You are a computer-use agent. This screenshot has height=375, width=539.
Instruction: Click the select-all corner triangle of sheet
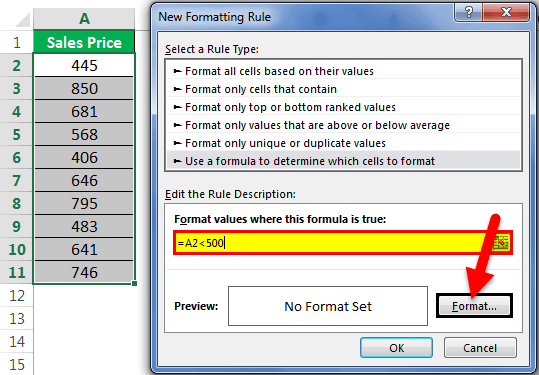(23, 20)
